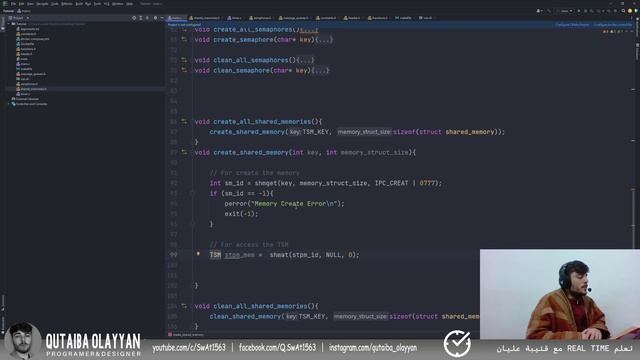640x360 pixels.
Task: Switch to the makefile editor tab
Action: [x=403, y=18]
